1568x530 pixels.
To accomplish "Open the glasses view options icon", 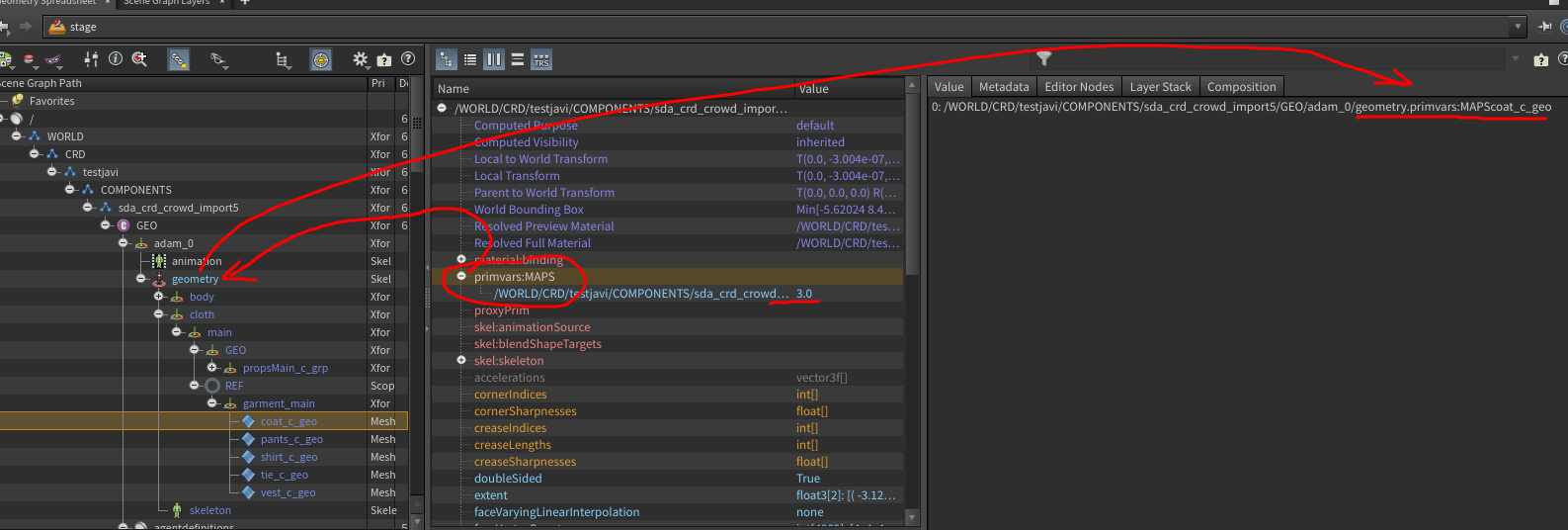I will [x=219, y=60].
